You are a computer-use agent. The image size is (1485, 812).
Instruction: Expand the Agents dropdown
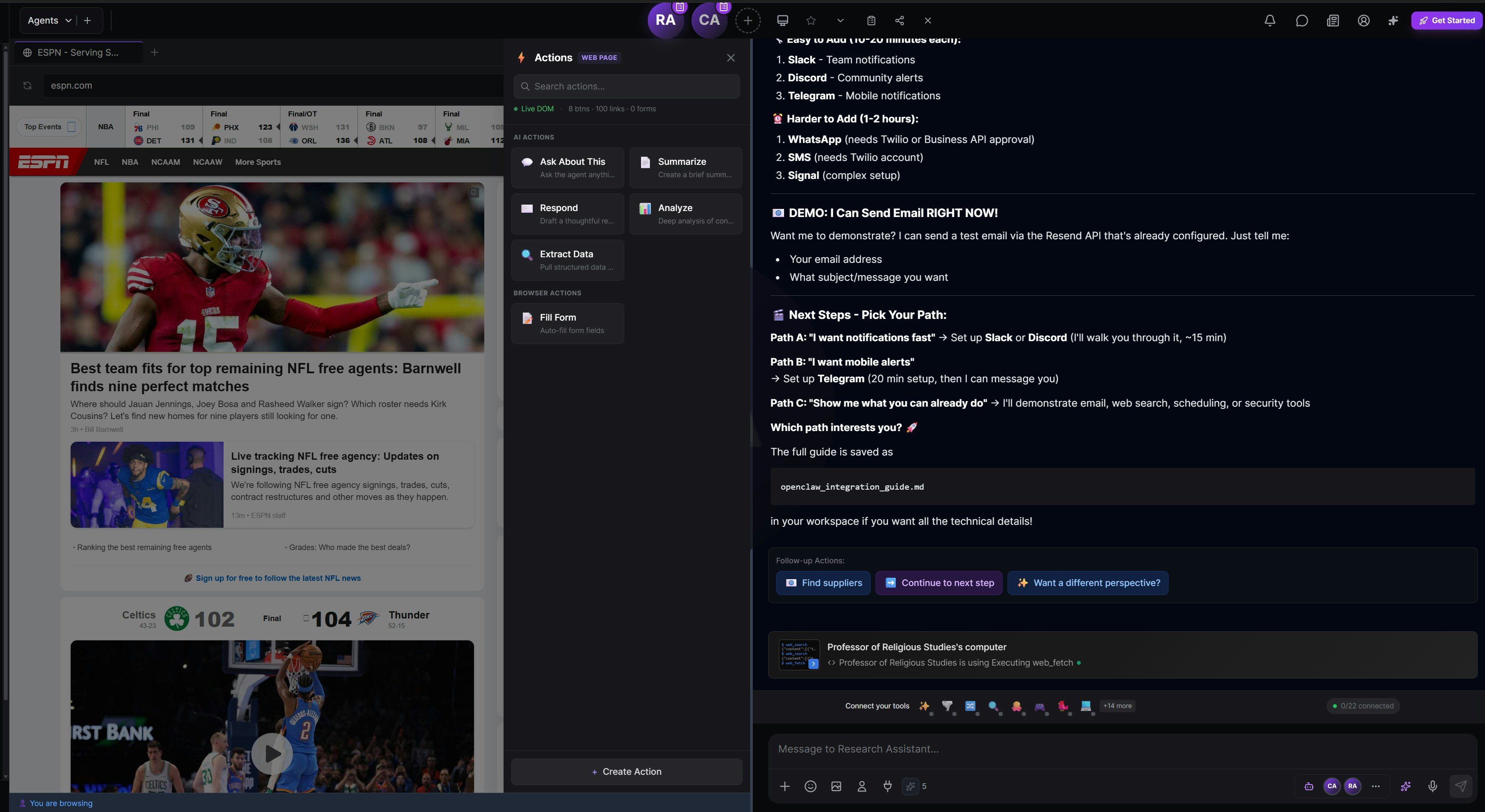tap(50, 21)
